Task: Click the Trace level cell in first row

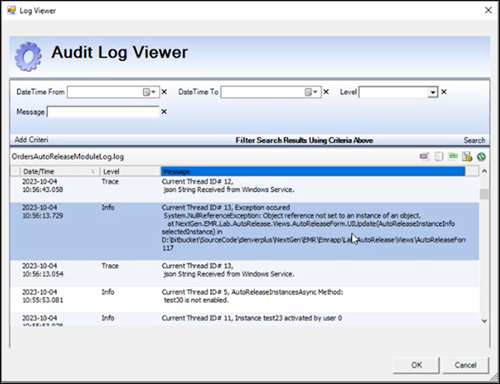Action: [110, 182]
